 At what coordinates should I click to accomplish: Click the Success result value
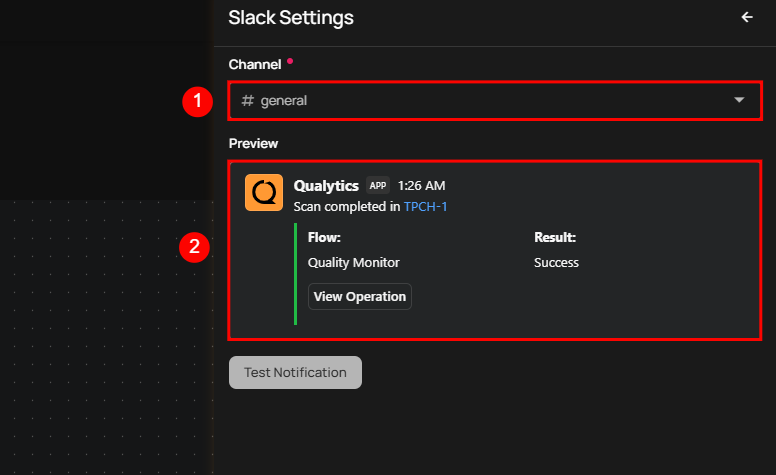pos(556,263)
